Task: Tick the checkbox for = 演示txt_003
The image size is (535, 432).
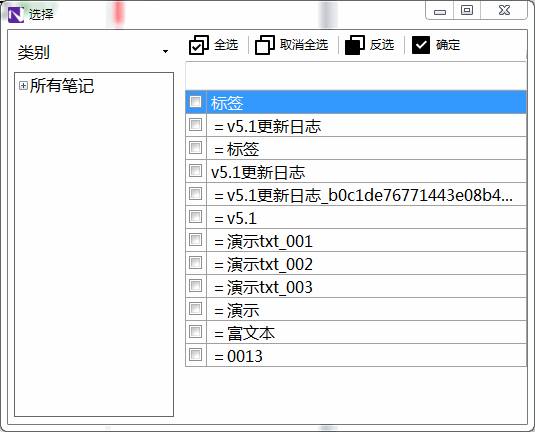Action: 196,286
